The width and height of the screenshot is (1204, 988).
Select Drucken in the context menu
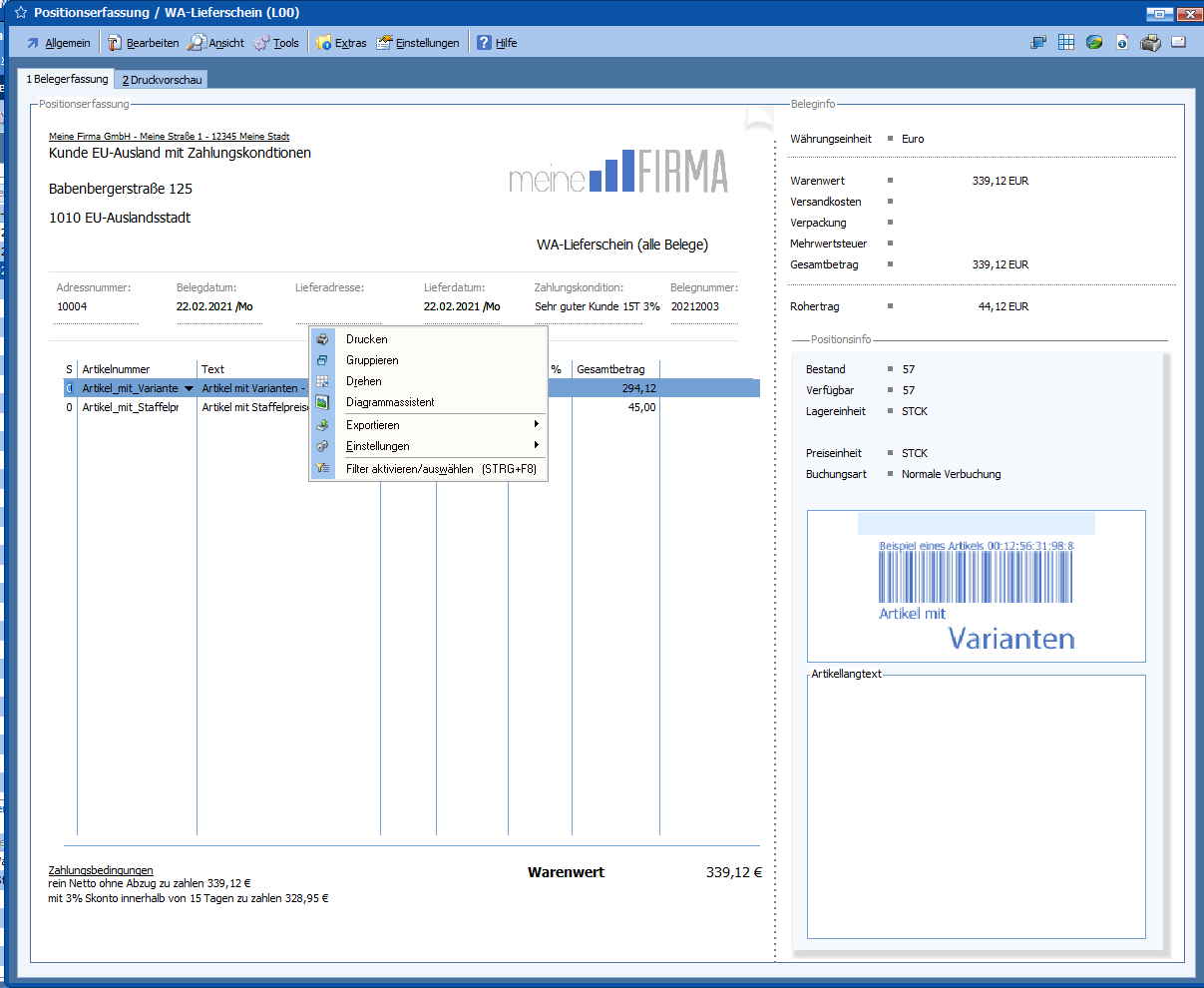[366, 339]
